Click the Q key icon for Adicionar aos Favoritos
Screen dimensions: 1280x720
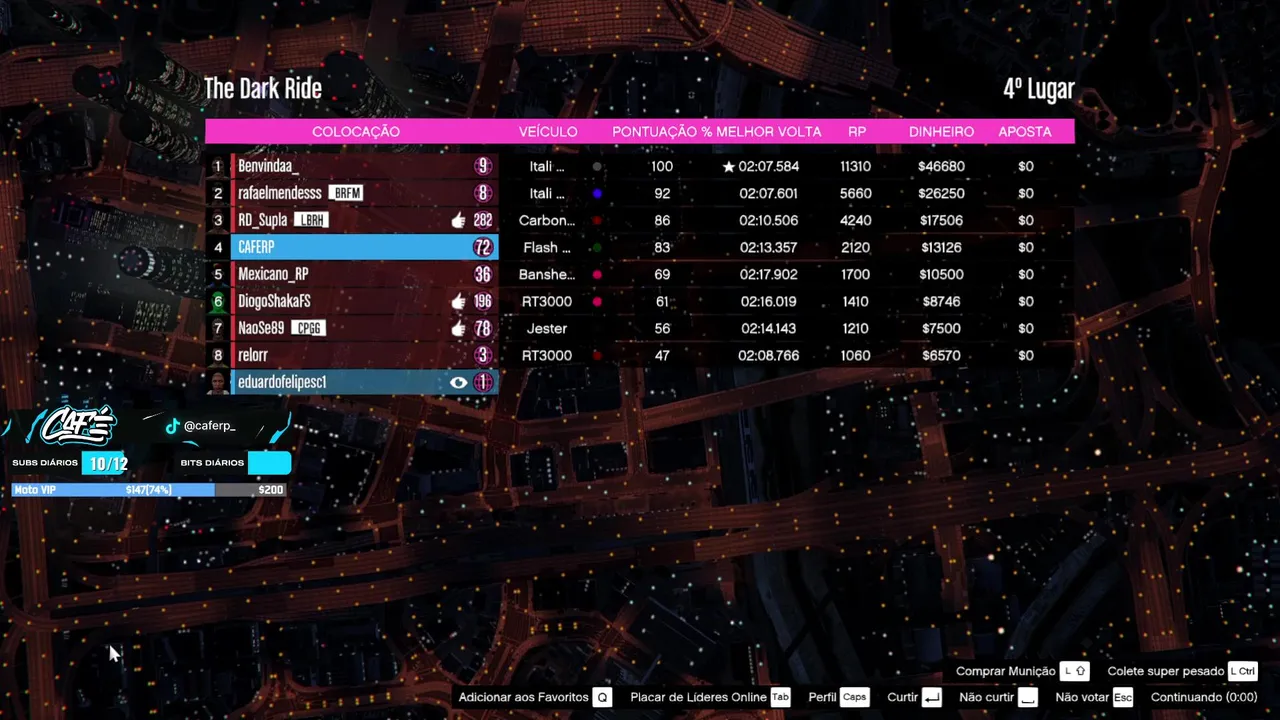[x=601, y=697]
